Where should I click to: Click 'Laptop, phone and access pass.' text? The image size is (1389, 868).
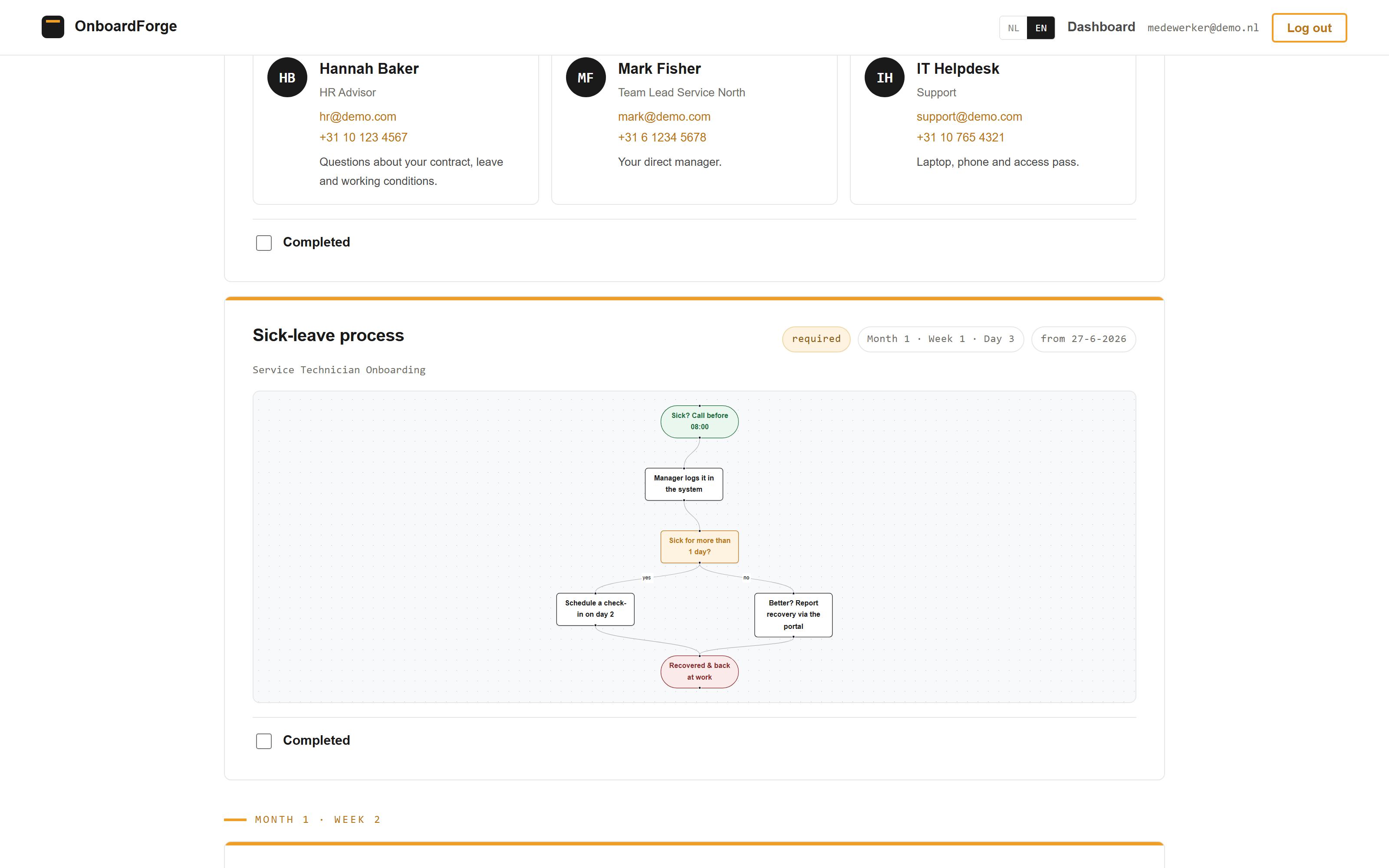(x=997, y=162)
